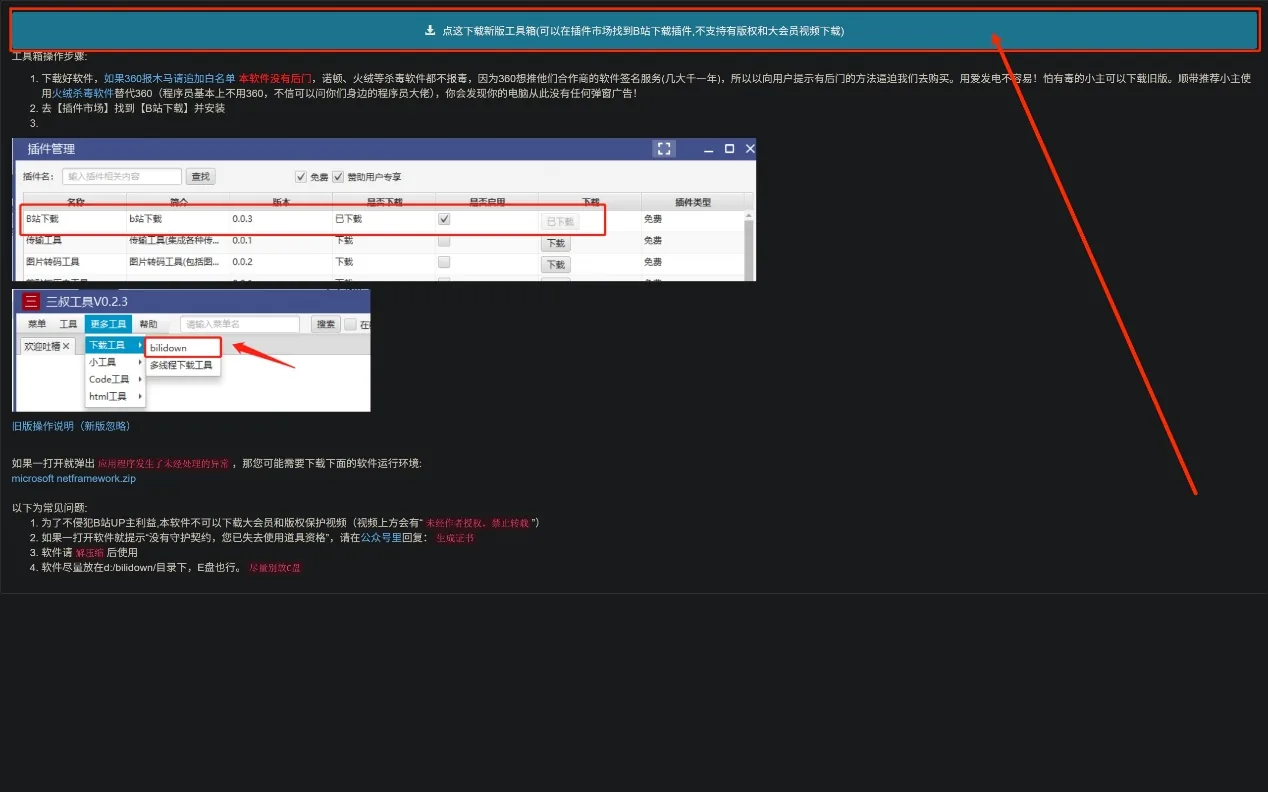Click the red menu logo of 三叔工具
Screen dimensions: 1268x792
point(31,301)
